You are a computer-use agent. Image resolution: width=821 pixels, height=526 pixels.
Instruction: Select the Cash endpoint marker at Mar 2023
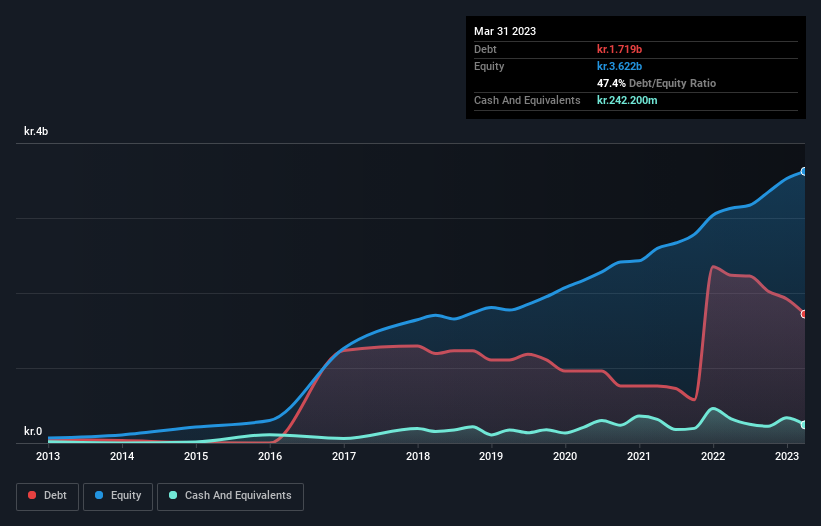[804, 425]
